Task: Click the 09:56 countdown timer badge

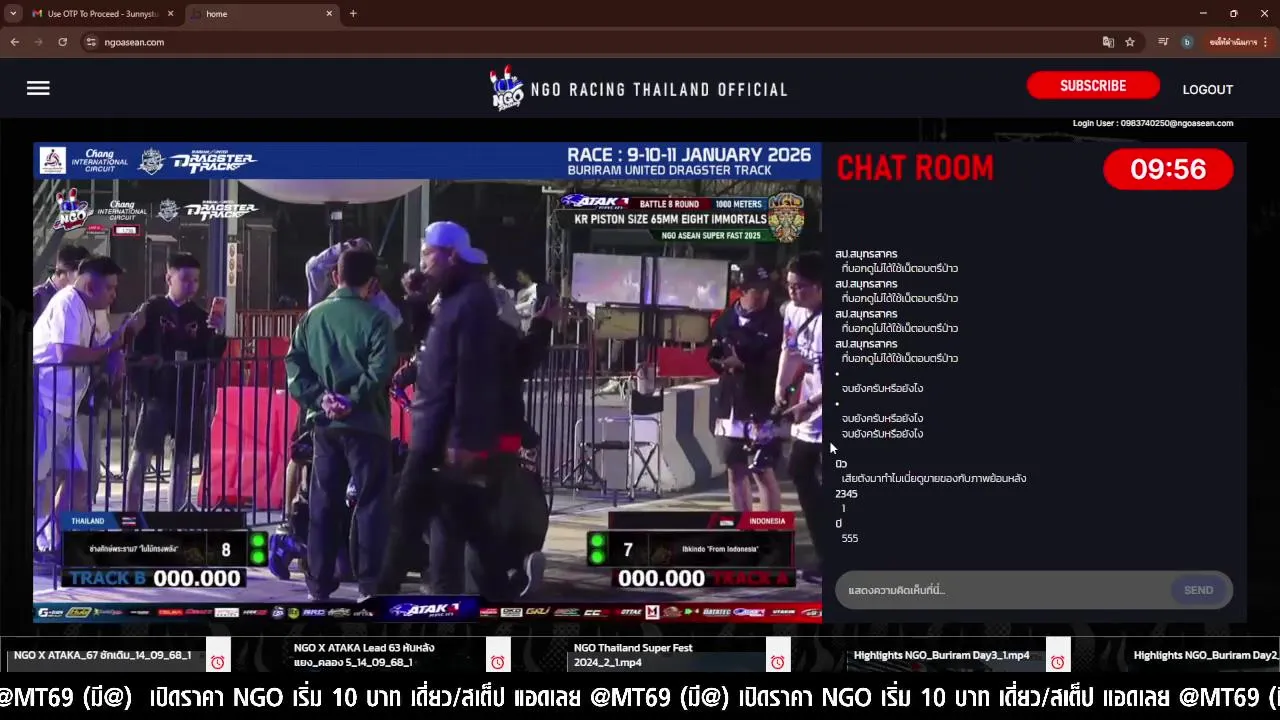Action: [1168, 169]
